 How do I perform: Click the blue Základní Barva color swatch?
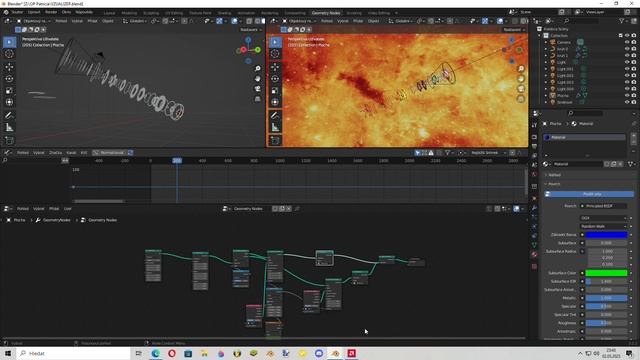(606, 235)
